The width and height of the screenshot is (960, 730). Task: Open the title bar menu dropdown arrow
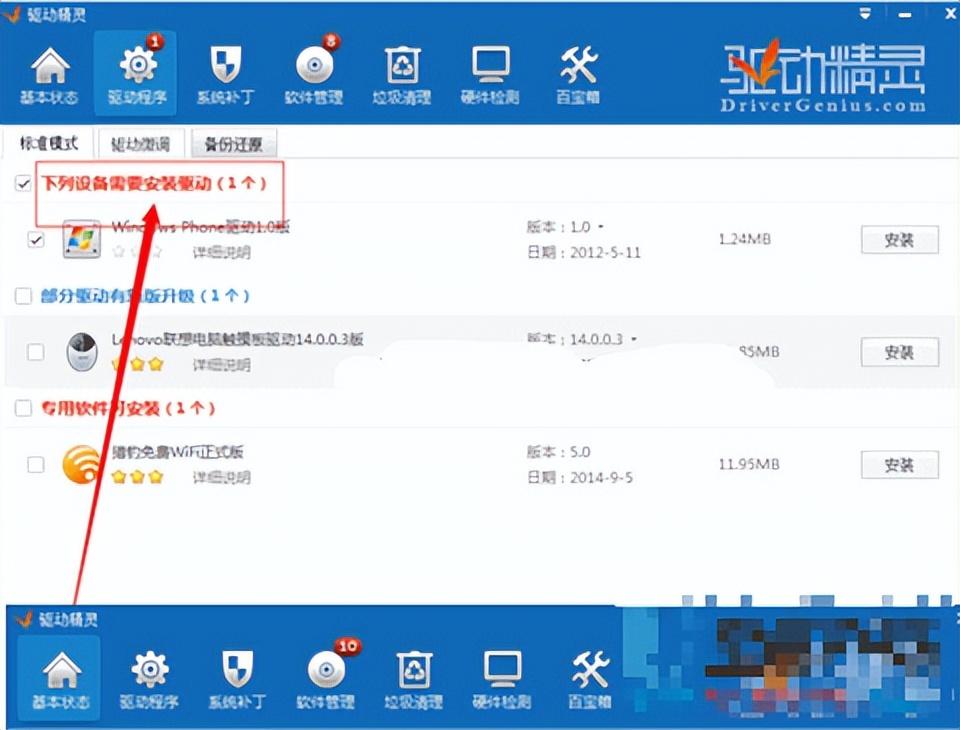pyautogui.click(x=865, y=13)
